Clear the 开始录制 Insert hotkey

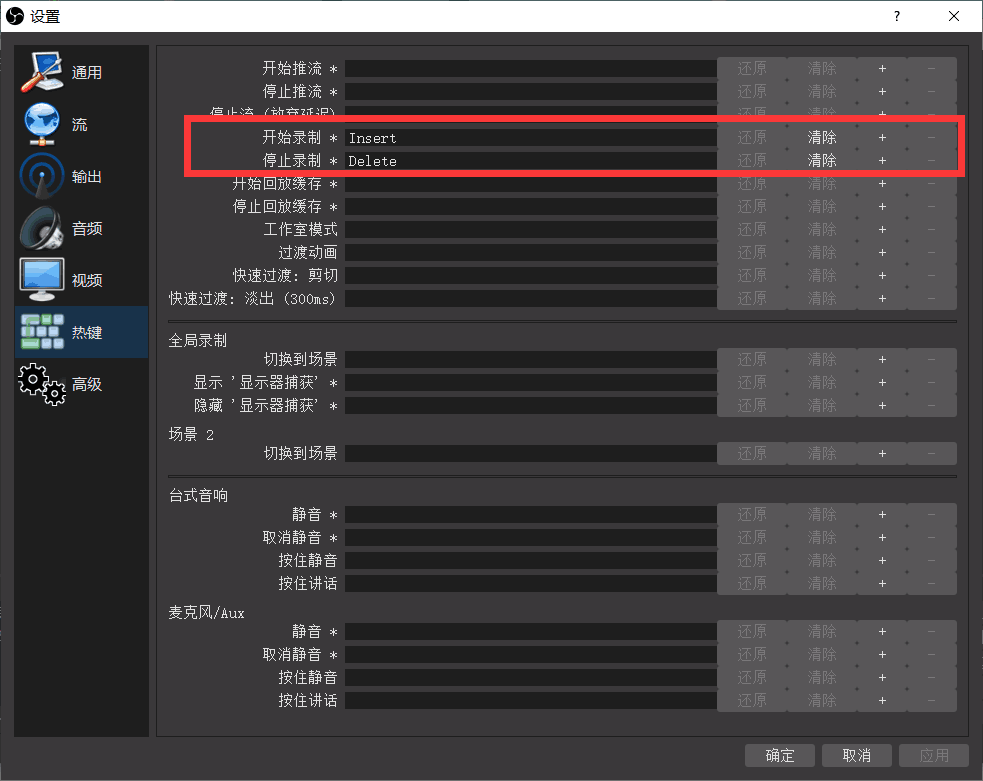click(x=821, y=137)
